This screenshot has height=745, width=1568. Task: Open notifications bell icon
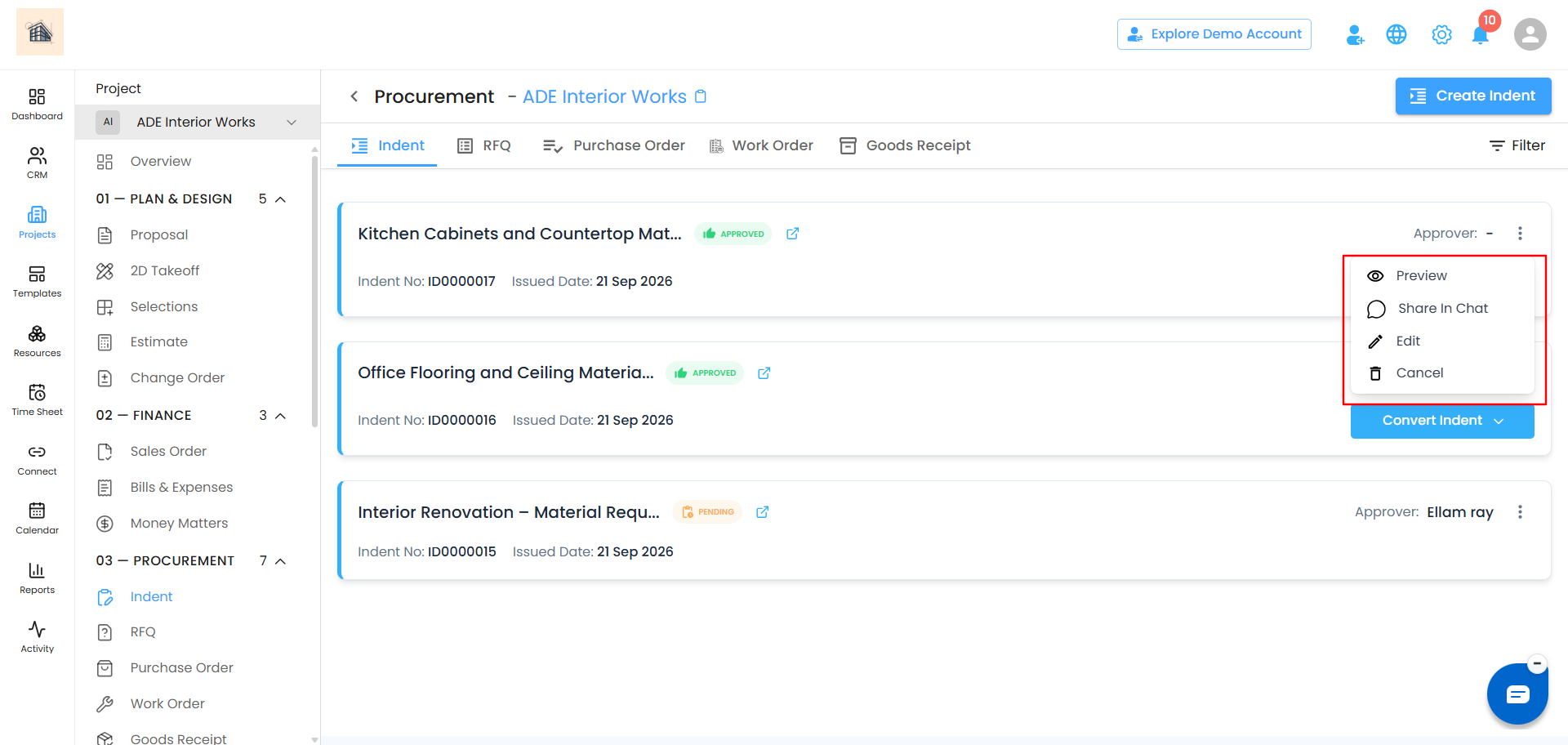1480,35
